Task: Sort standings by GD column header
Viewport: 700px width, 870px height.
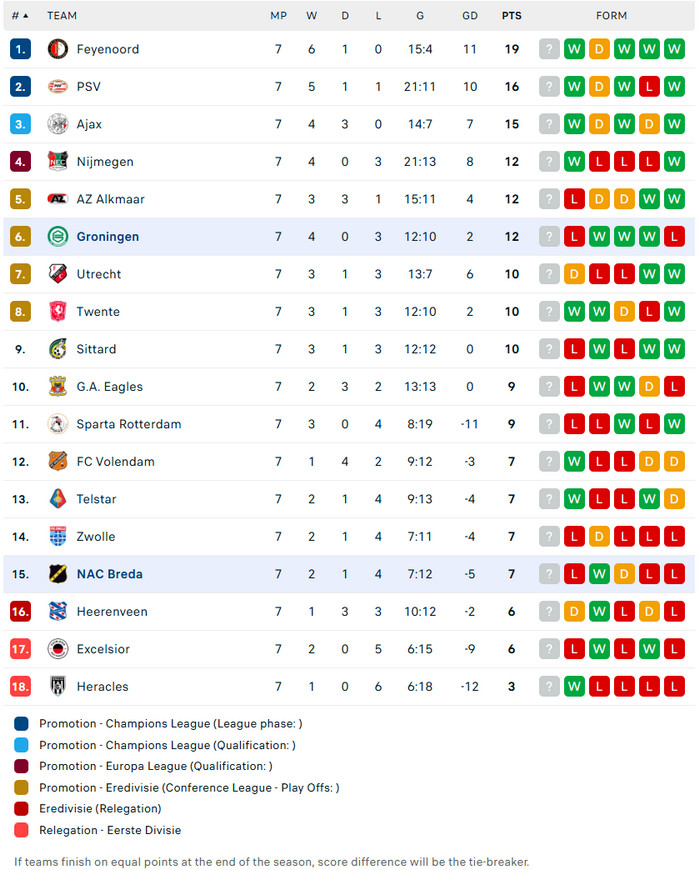Action: point(470,16)
